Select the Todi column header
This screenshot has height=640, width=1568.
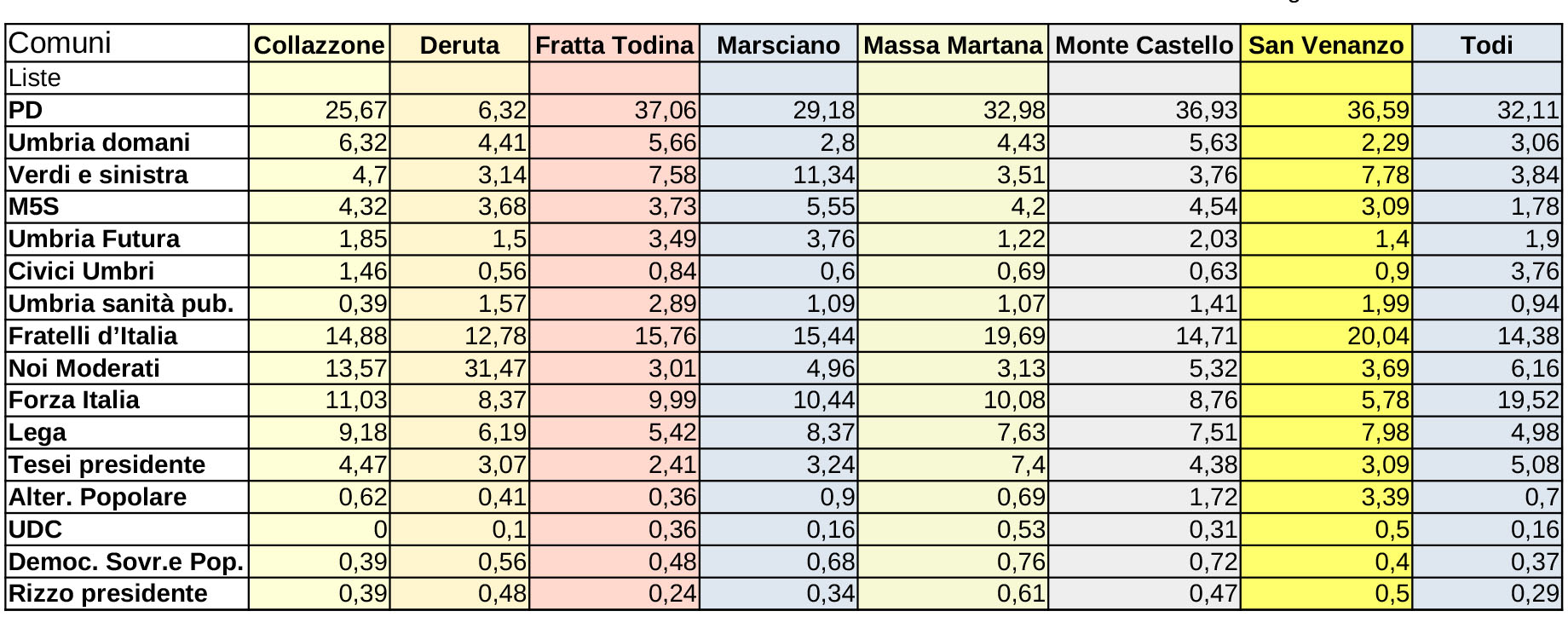1486,45
